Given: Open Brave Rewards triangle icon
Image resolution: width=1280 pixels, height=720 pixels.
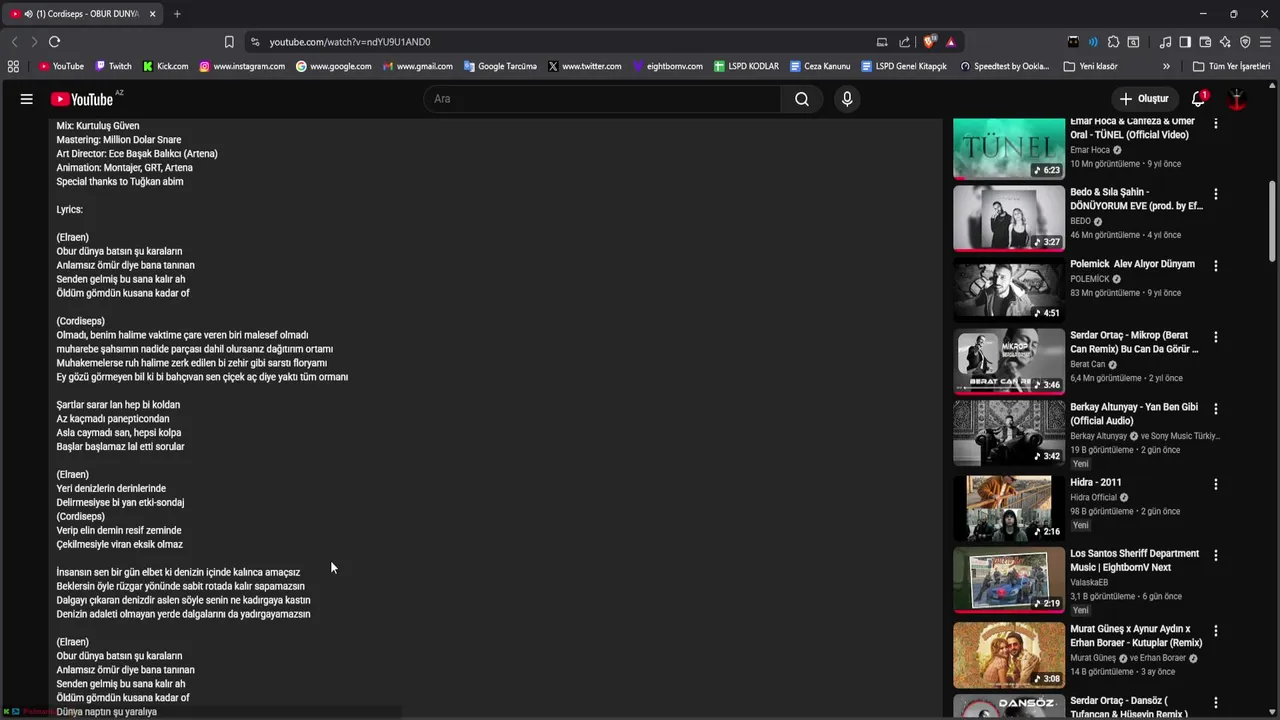Looking at the screenshot, I should pyautogui.click(x=951, y=42).
